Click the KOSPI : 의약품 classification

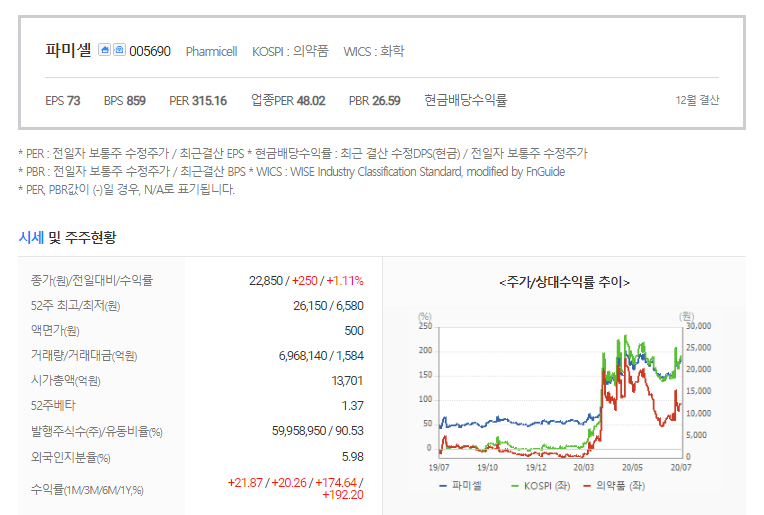click(x=290, y=51)
